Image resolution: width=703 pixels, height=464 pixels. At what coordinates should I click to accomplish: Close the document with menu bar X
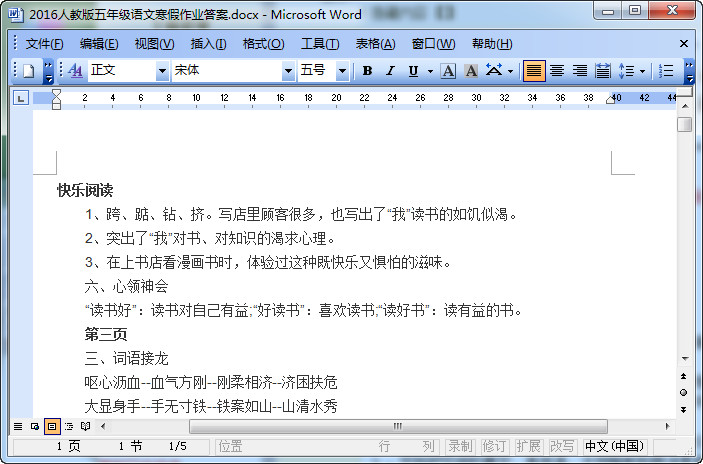click(x=684, y=43)
